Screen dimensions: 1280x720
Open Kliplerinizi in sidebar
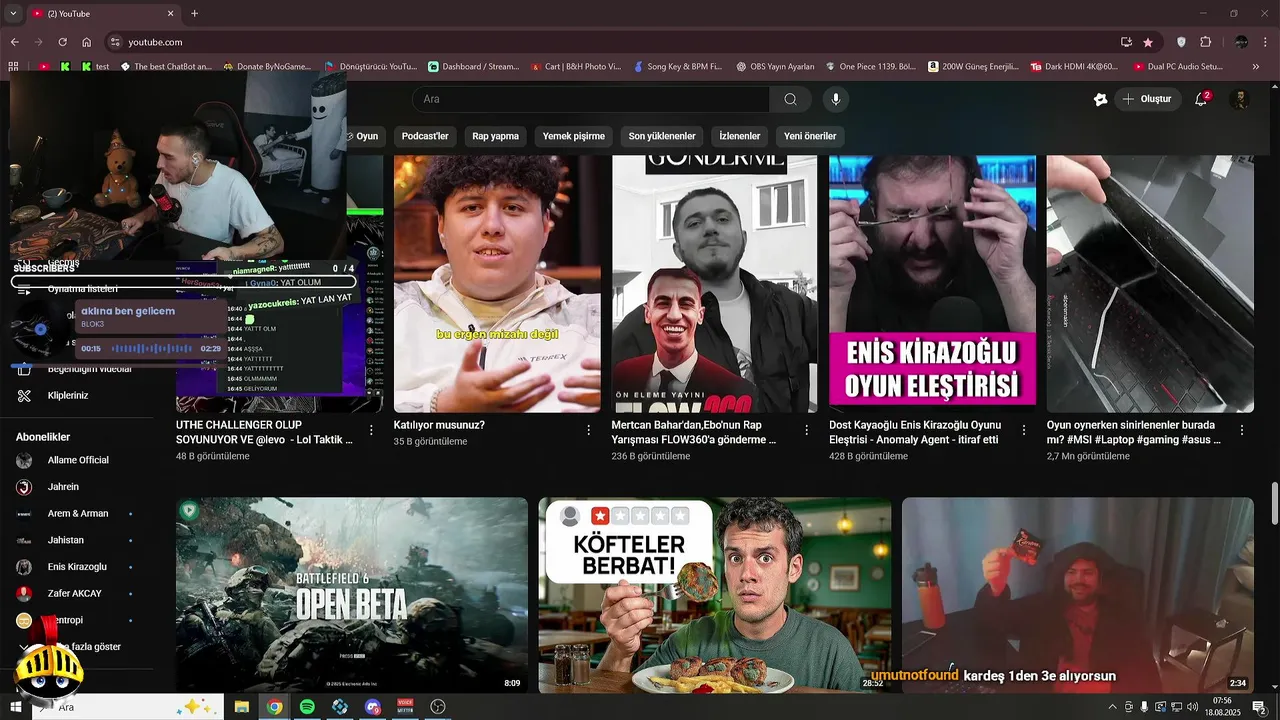[x=68, y=396]
